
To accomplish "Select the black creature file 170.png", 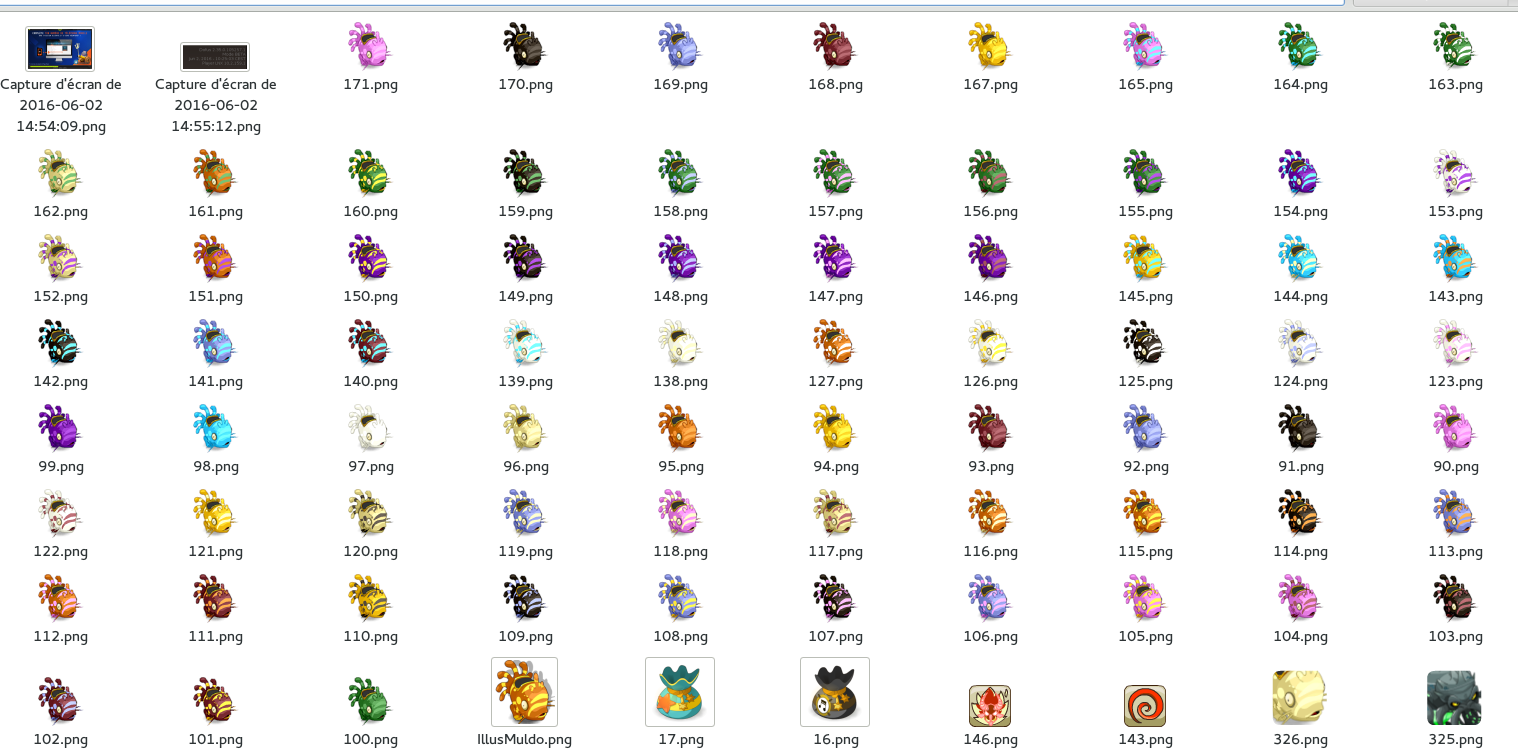I will (525, 46).
